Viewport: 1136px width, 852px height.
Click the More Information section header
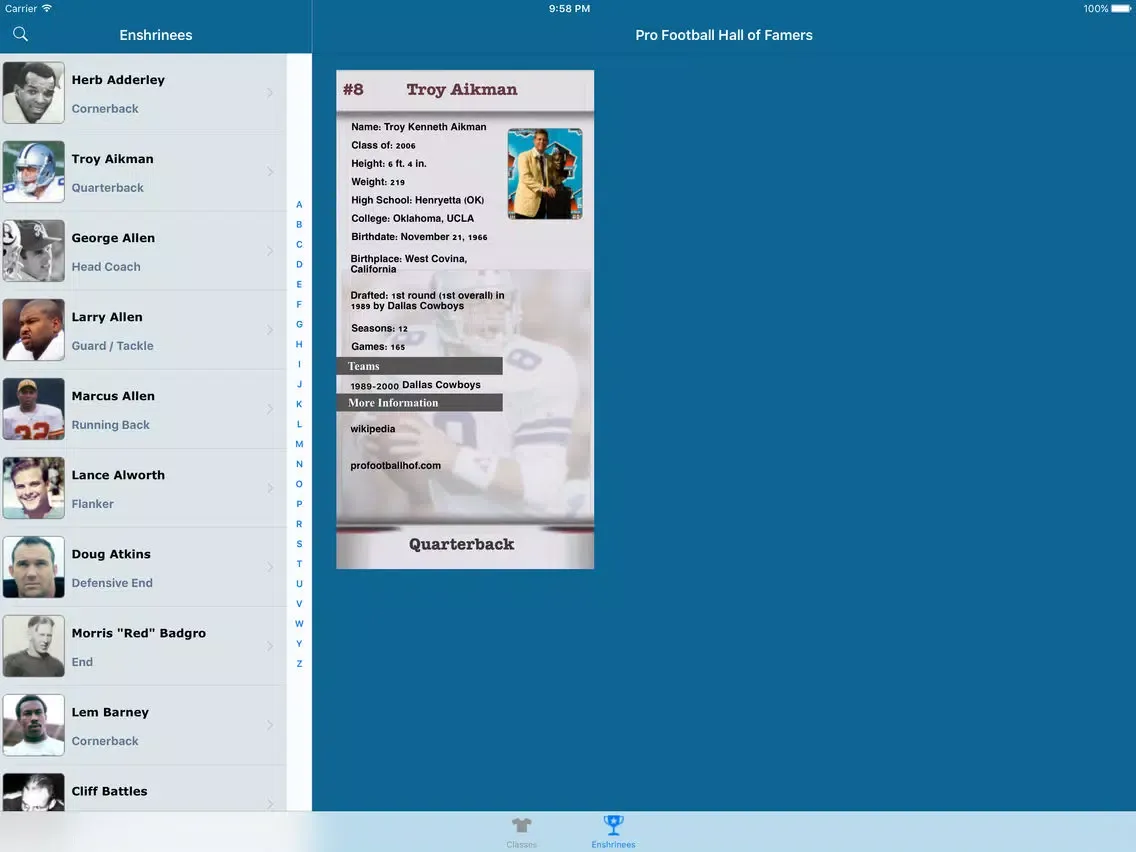(419, 403)
